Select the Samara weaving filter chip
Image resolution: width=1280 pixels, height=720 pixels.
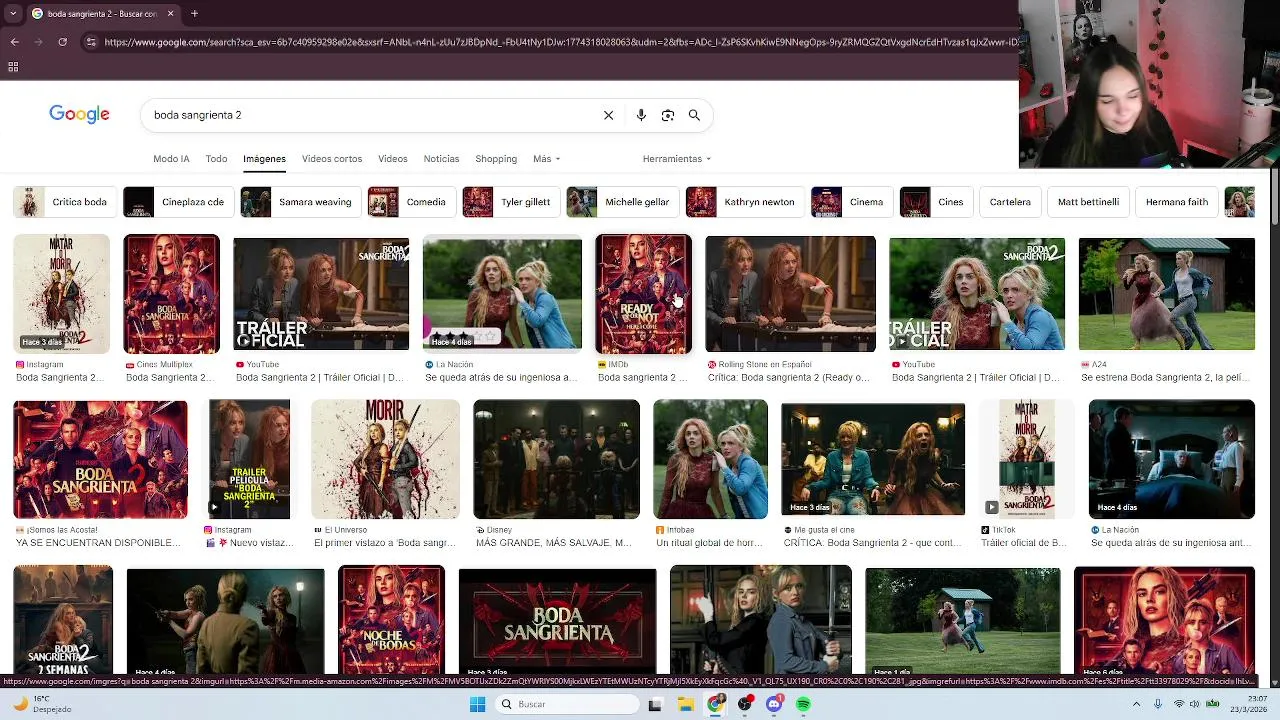(x=299, y=202)
